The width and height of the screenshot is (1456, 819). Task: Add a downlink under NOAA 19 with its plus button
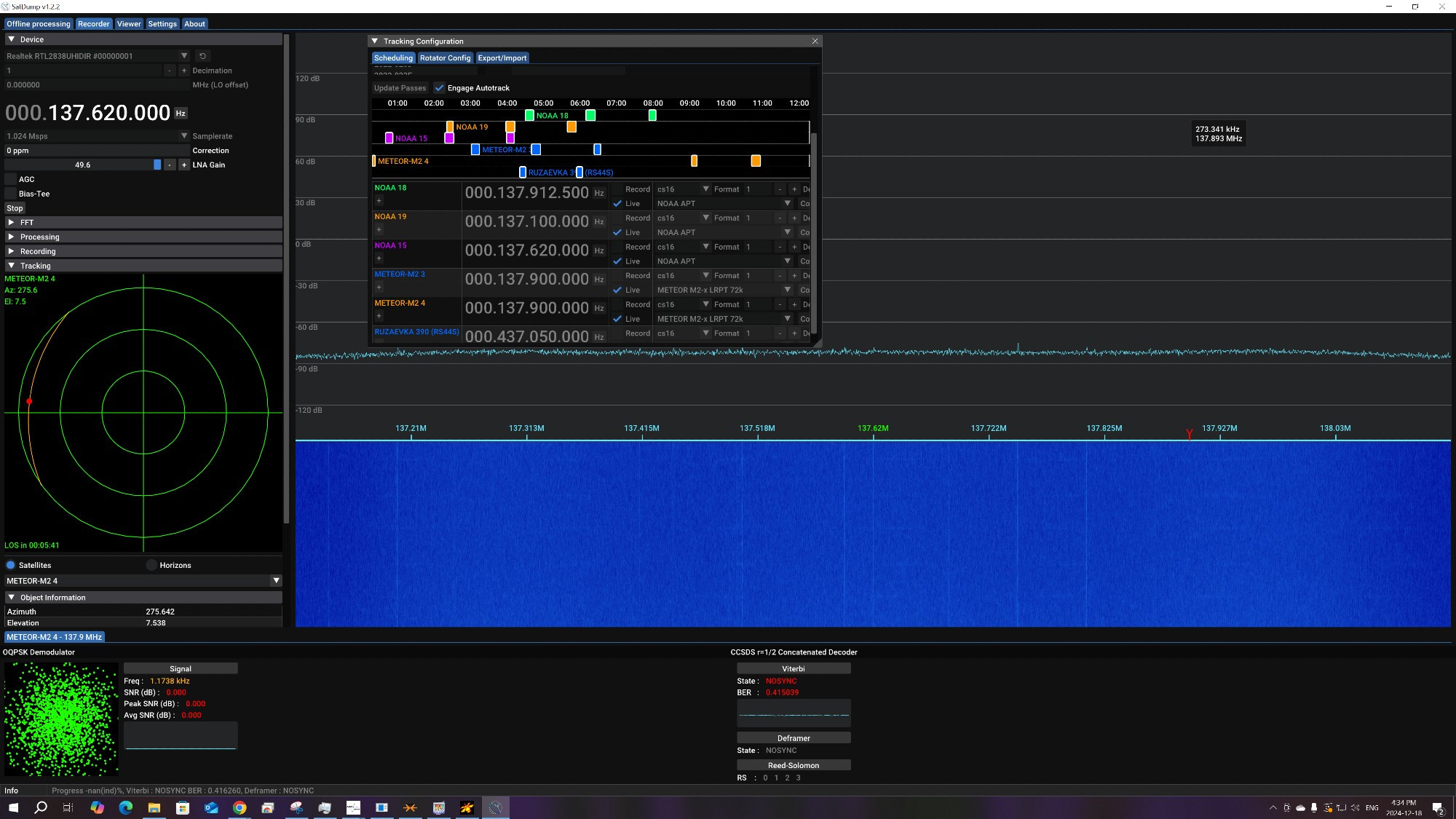click(379, 230)
